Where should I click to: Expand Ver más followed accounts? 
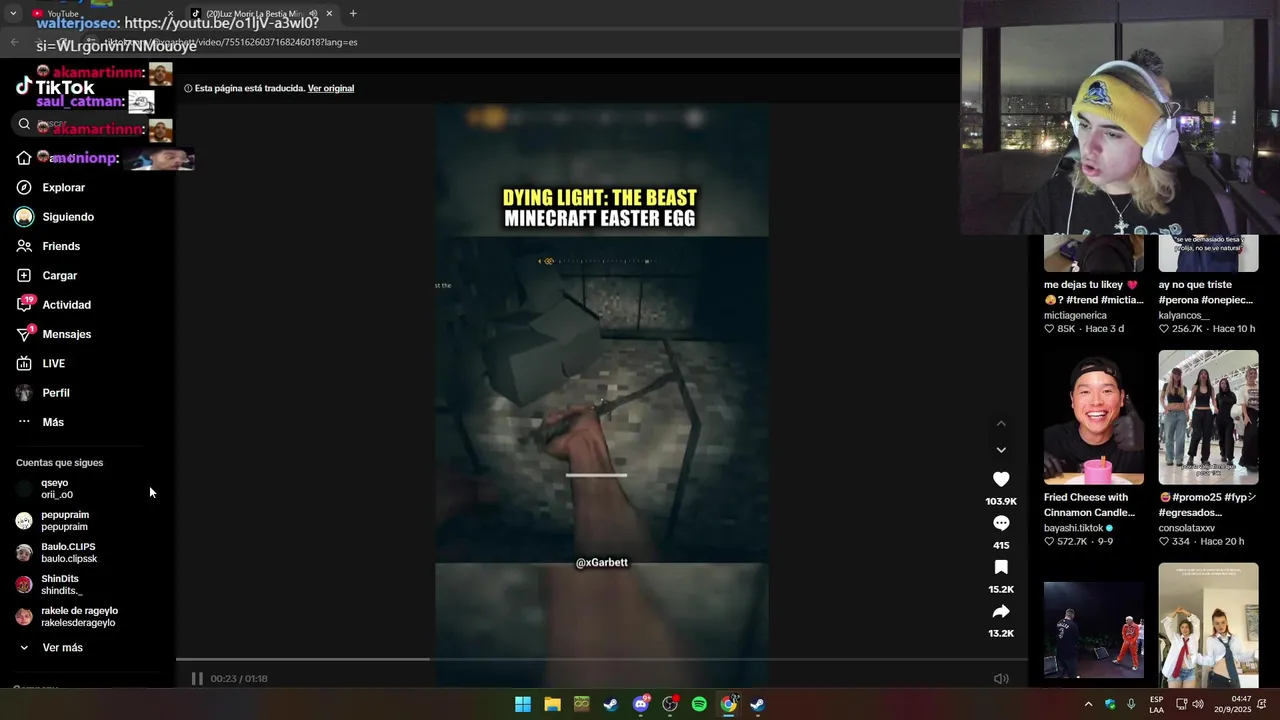[62, 648]
